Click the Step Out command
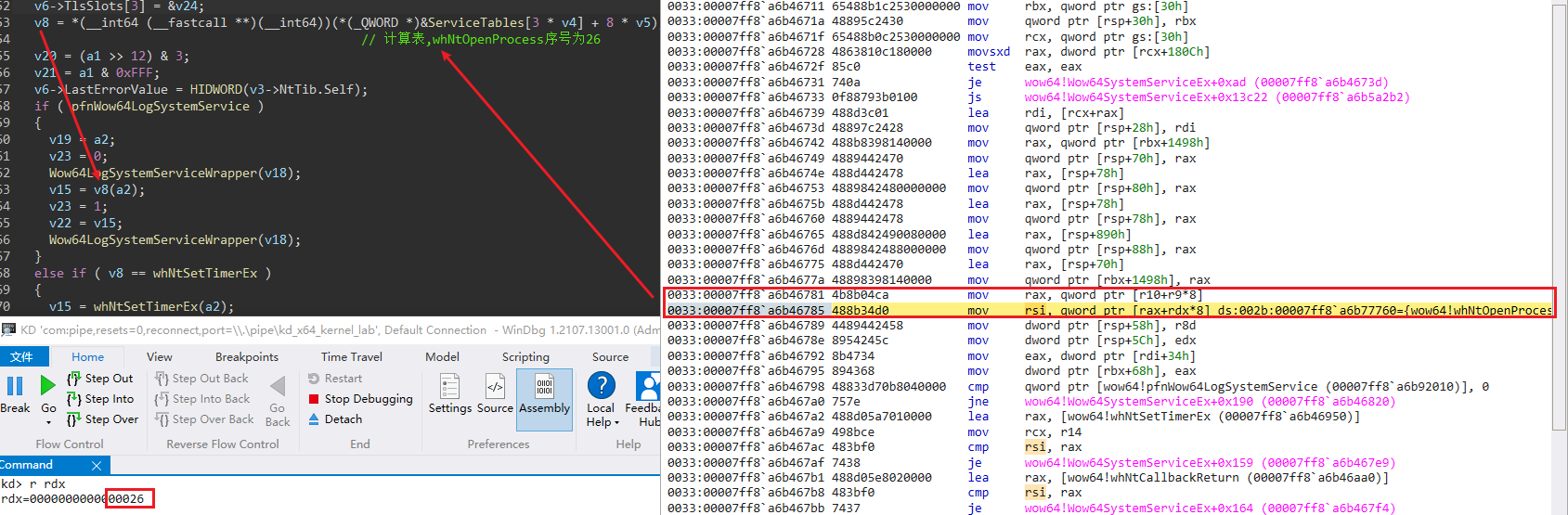Screen dimensions: 1568x515 click(100, 379)
